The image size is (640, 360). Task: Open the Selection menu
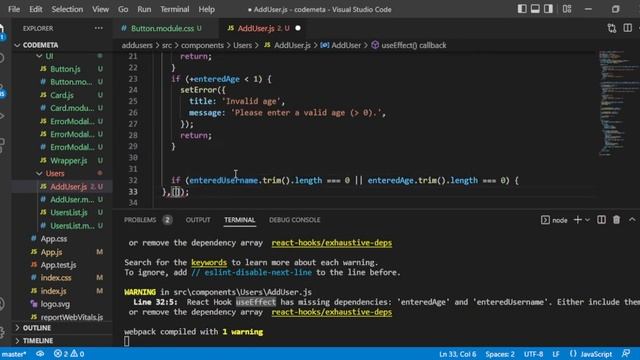pyautogui.click(x=67, y=9)
